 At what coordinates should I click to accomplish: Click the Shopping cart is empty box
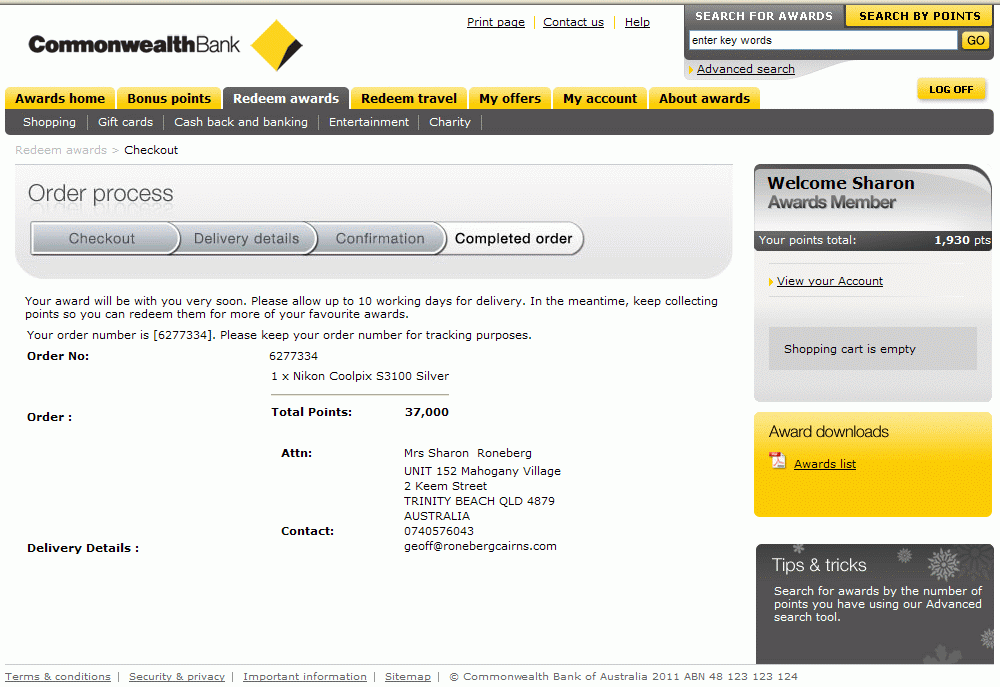[872, 348]
